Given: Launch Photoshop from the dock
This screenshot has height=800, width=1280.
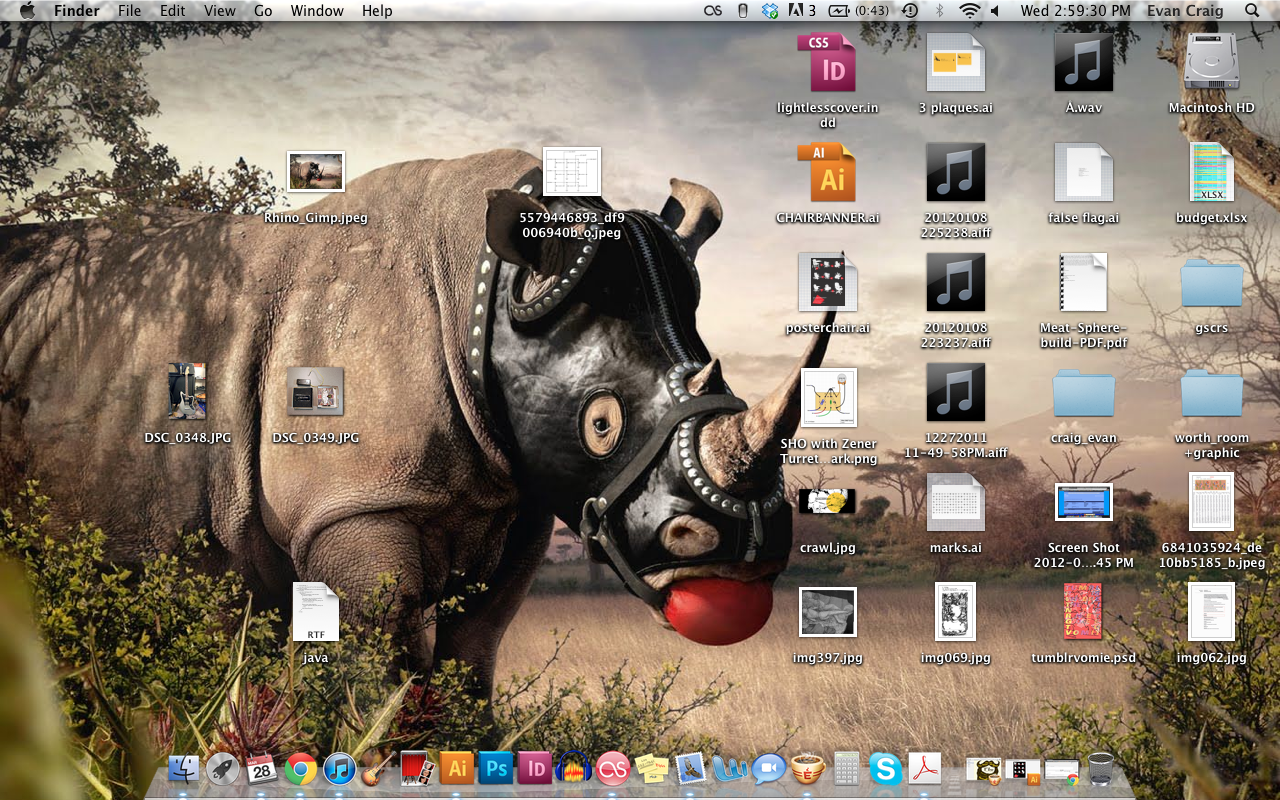Looking at the screenshot, I should [x=496, y=768].
